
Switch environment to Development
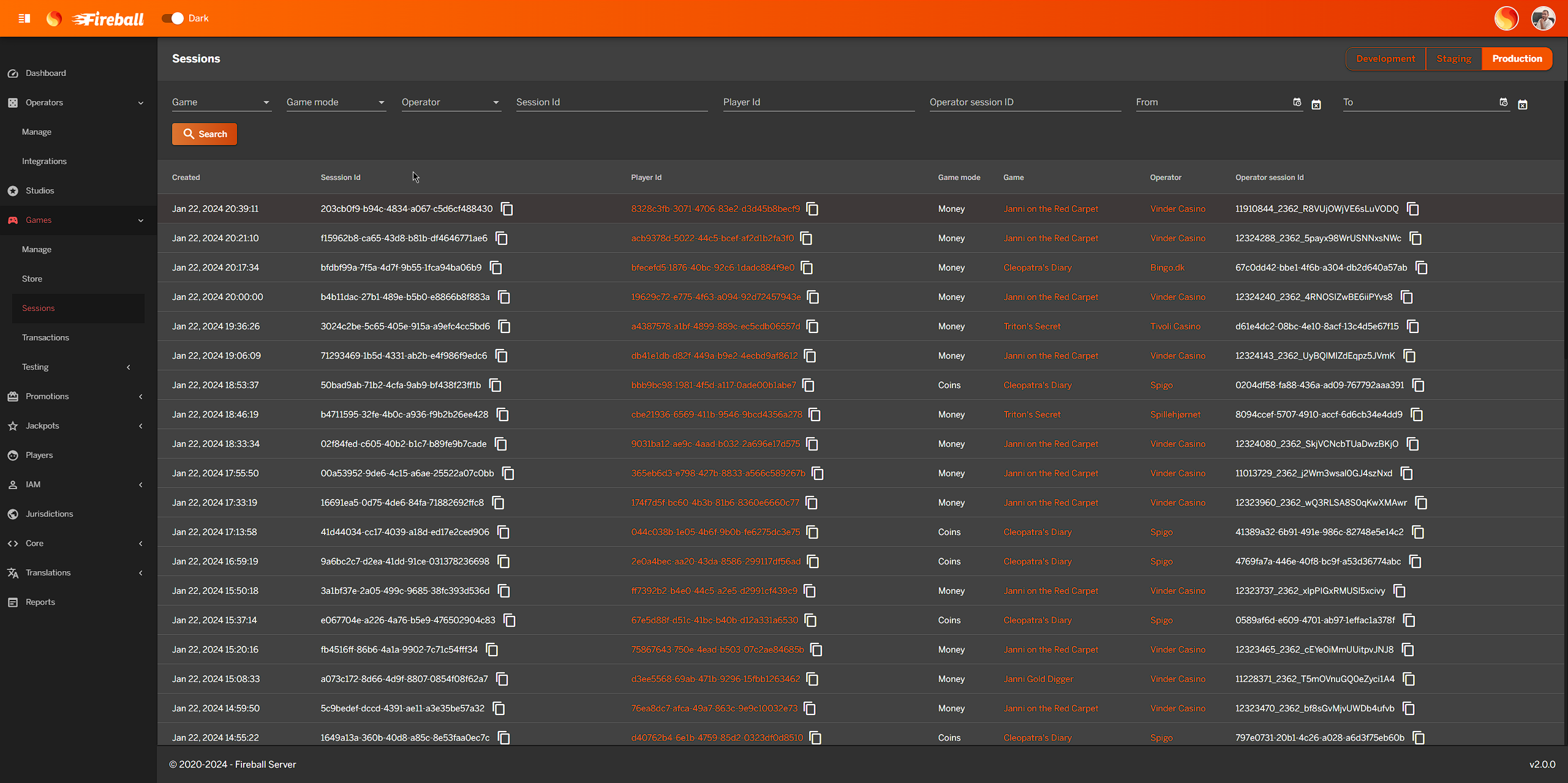(x=1385, y=59)
